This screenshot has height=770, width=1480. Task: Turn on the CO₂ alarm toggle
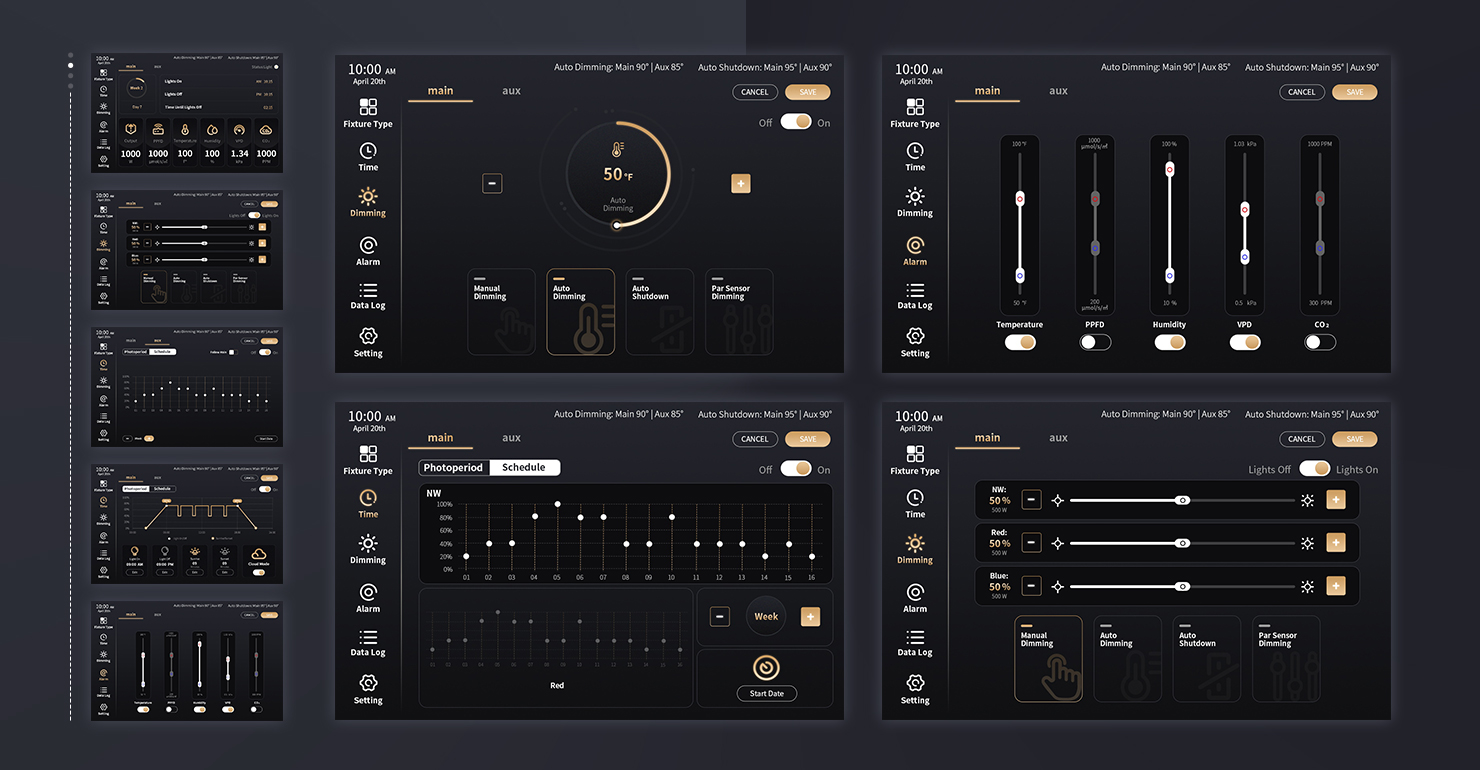1320,342
